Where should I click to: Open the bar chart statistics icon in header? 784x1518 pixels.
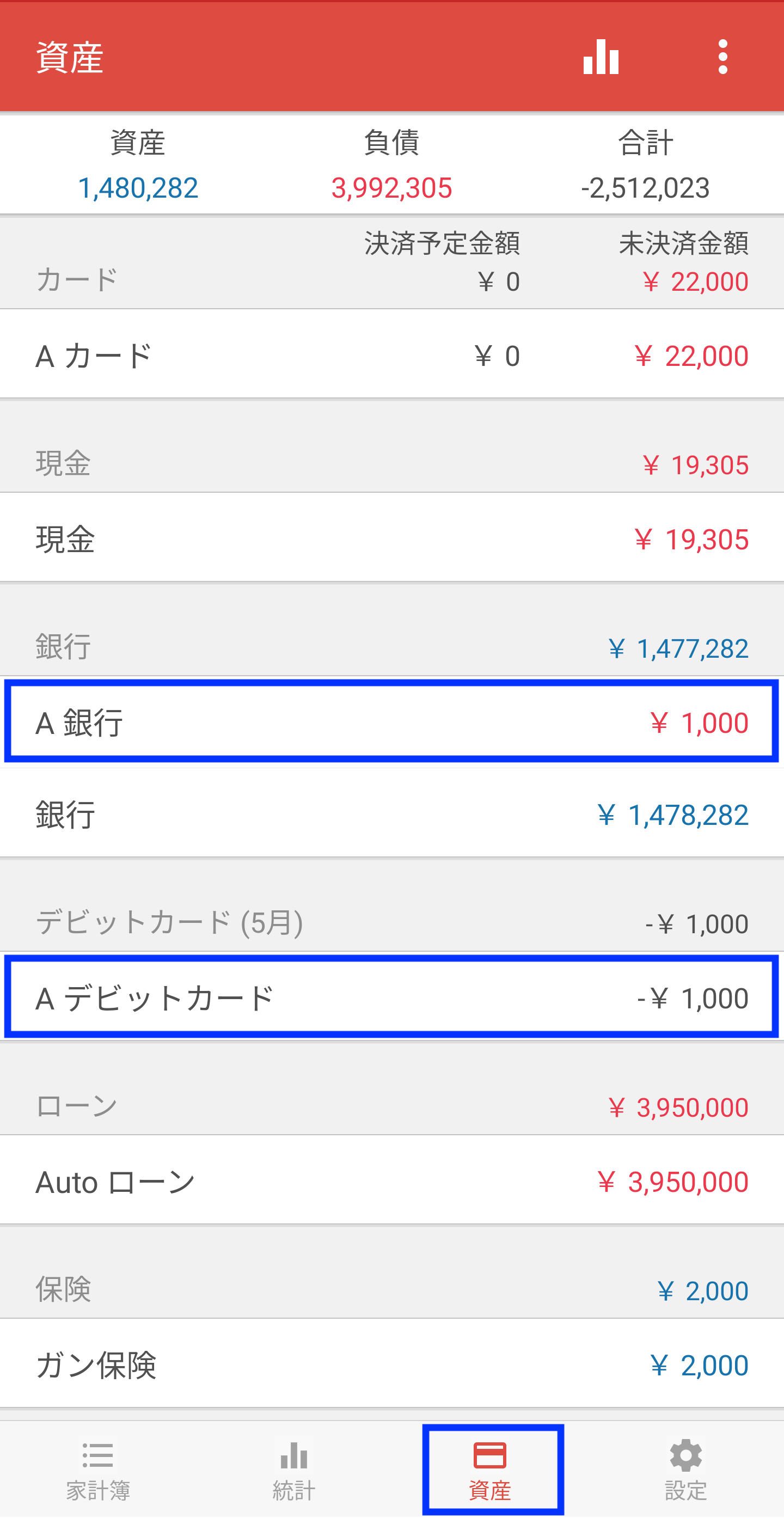pyautogui.click(x=601, y=57)
